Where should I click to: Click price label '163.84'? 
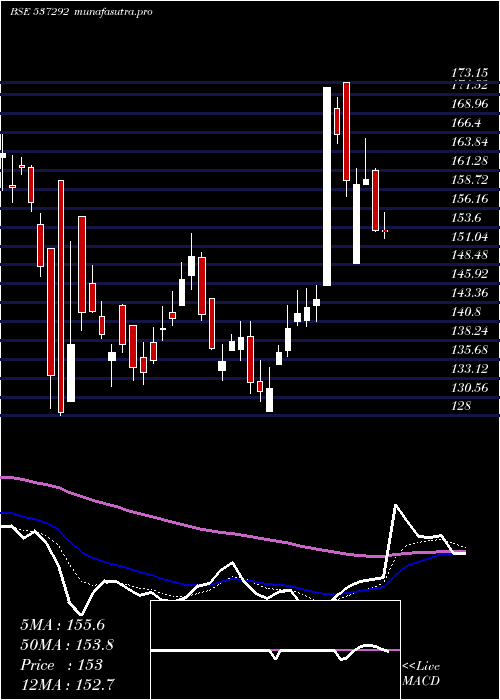tap(470, 142)
